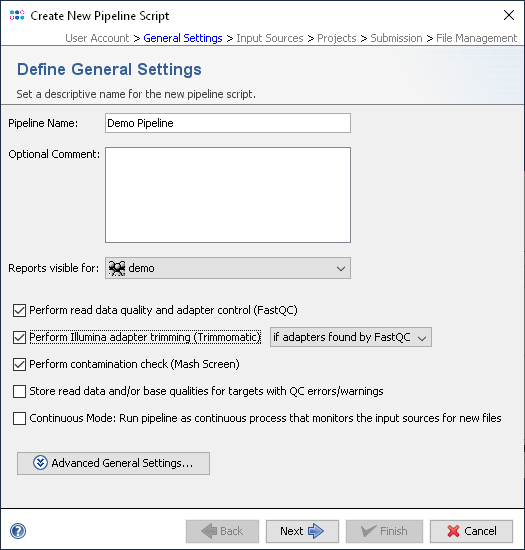Toggle the Trimmomatic adapter trimming checkbox

point(19,337)
